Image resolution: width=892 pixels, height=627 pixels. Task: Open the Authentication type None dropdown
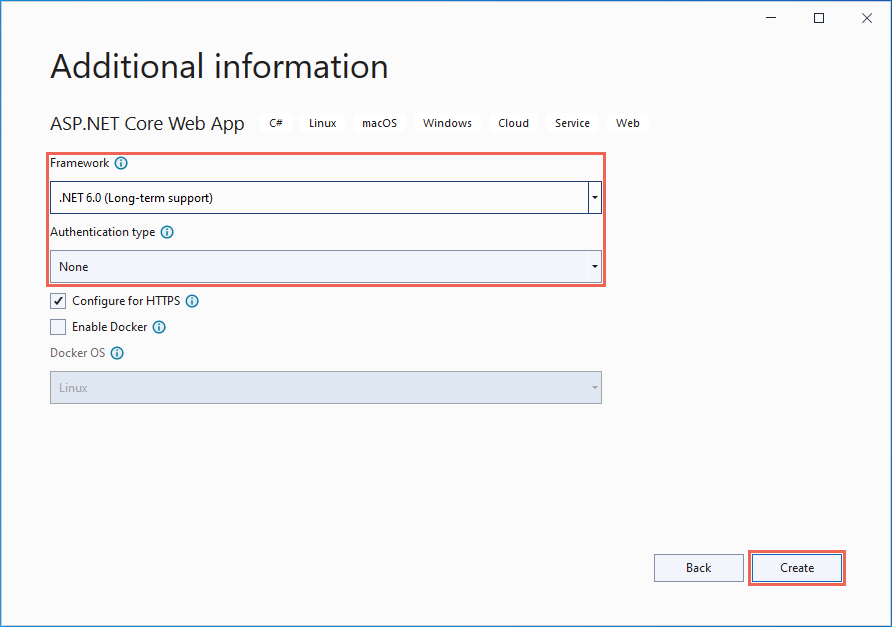click(x=325, y=266)
